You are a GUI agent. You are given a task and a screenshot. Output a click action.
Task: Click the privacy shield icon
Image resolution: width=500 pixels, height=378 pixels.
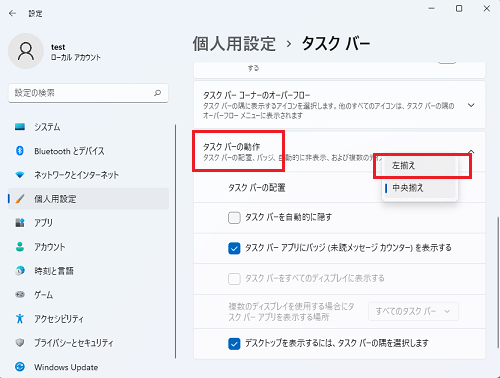click(20, 343)
